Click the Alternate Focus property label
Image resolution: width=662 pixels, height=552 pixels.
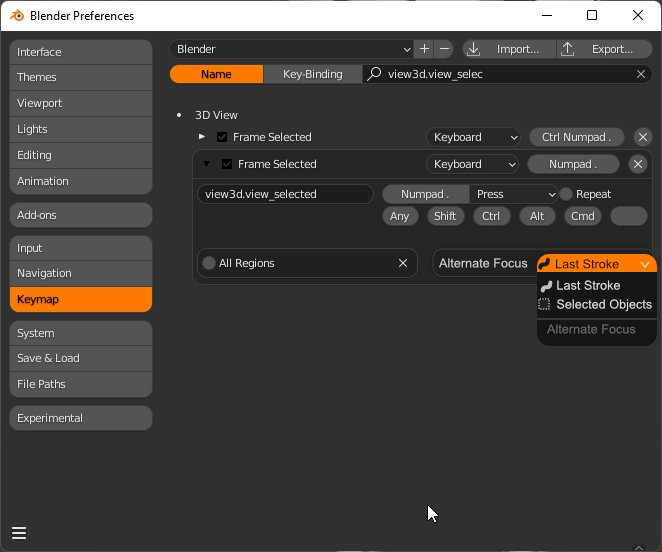point(483,264)
